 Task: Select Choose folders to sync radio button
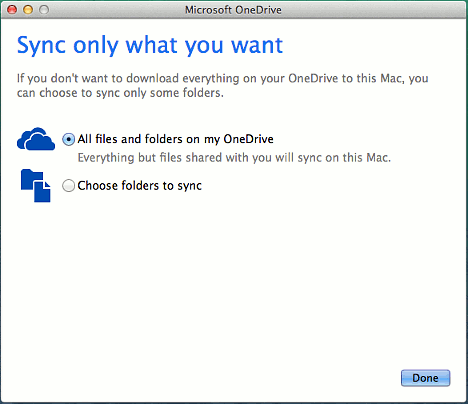click(68, 186)
